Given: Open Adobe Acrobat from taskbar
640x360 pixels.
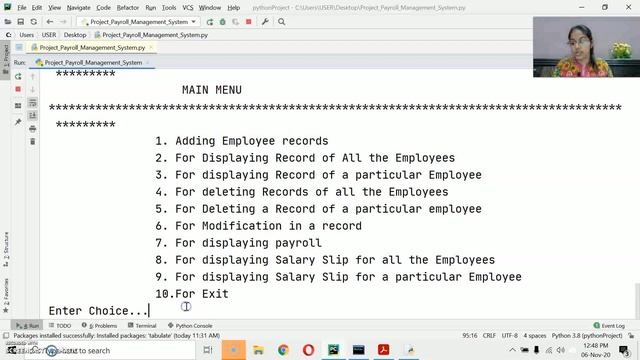Looking at the screenshot, I should pos(384,350).
